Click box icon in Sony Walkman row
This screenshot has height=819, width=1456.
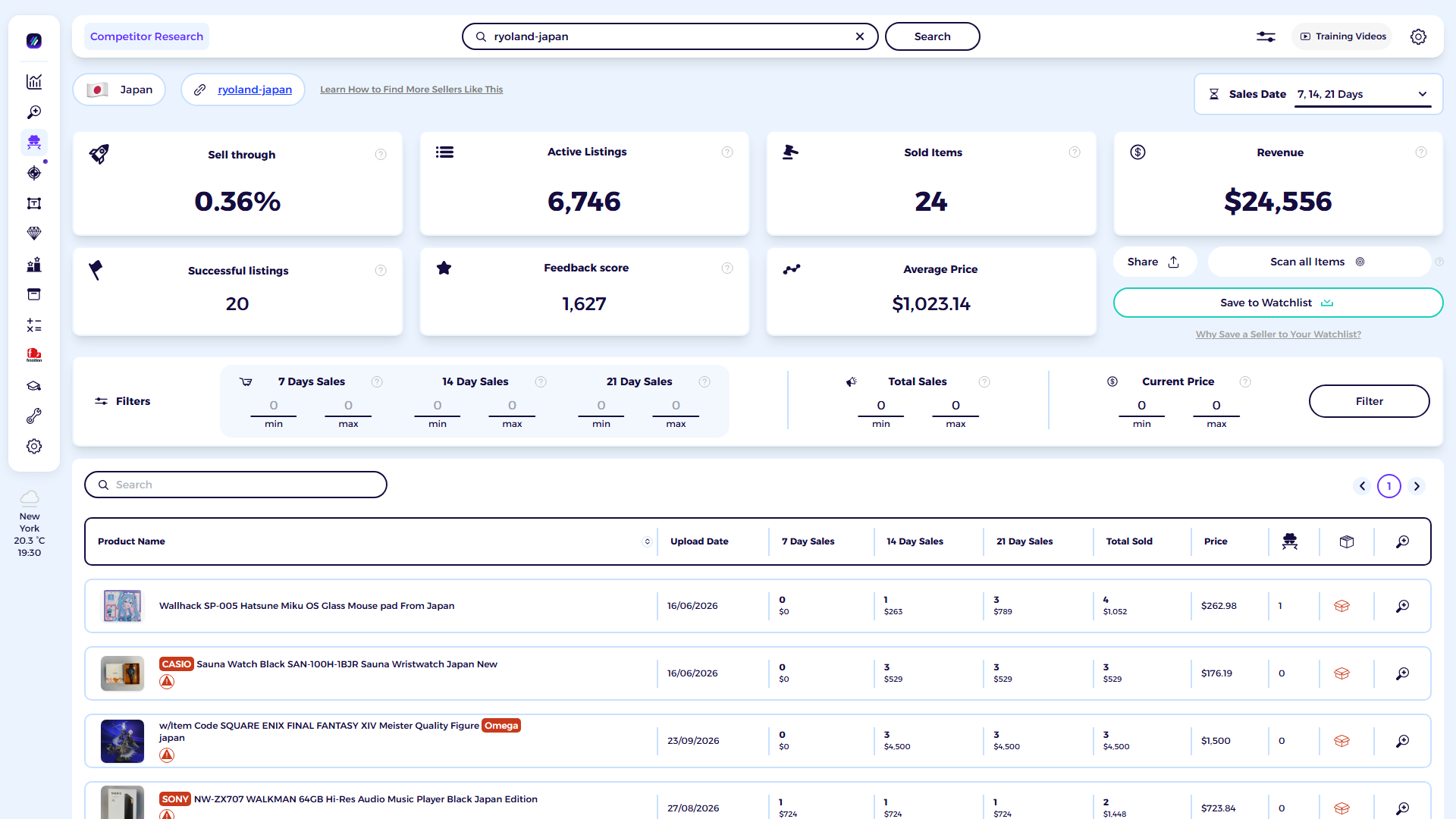[1341, 808]
